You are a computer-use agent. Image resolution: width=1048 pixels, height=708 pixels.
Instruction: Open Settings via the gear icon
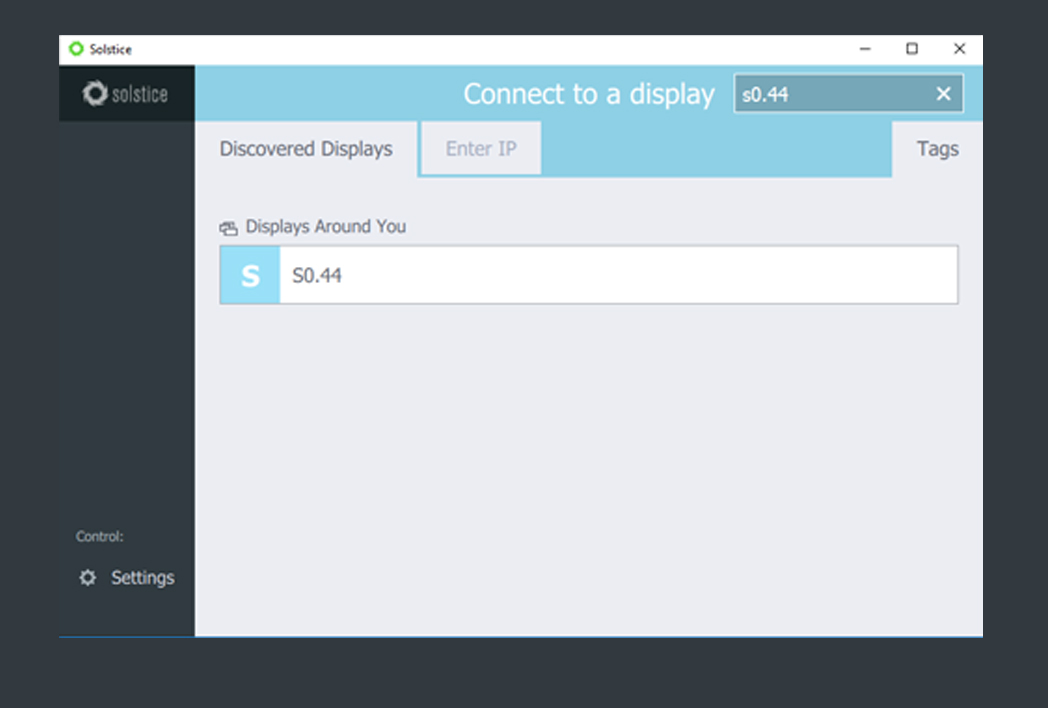point(88,578)
